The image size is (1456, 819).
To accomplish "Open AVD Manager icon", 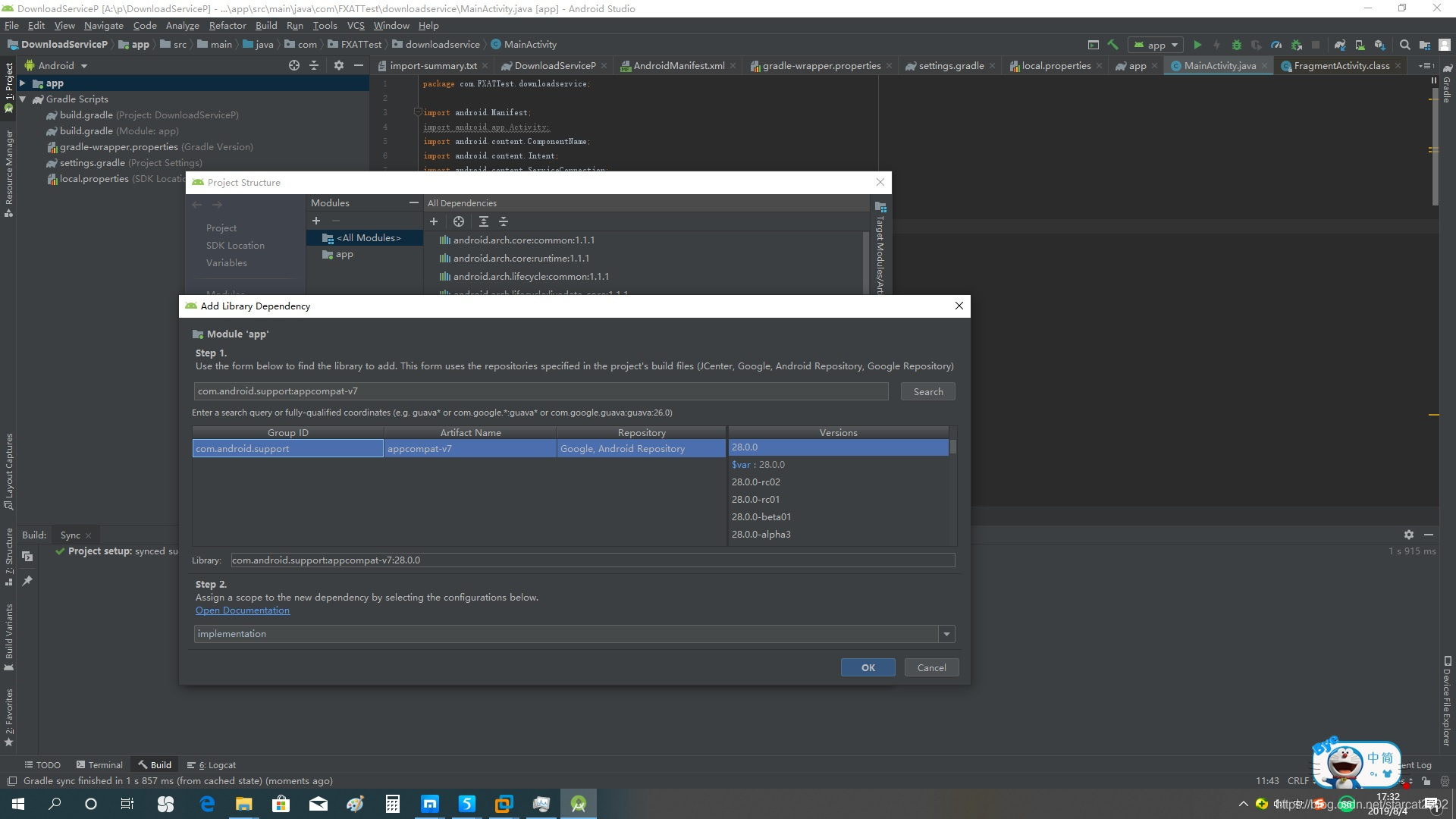I will [1360, 45].
